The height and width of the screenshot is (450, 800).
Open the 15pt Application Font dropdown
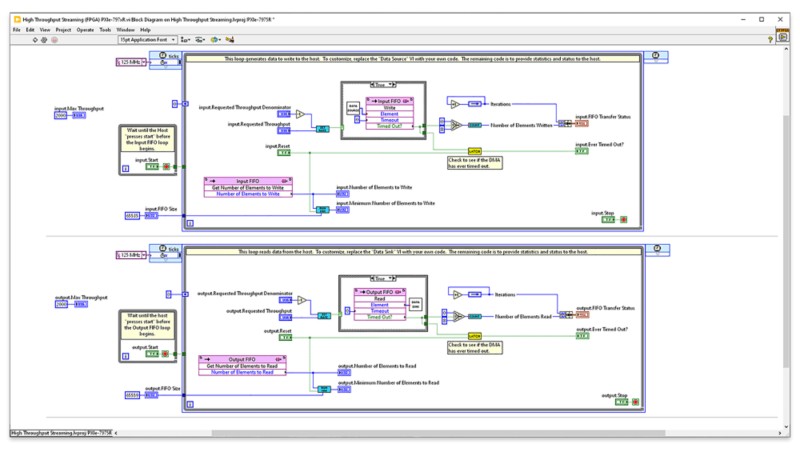[x=147, y=39]
